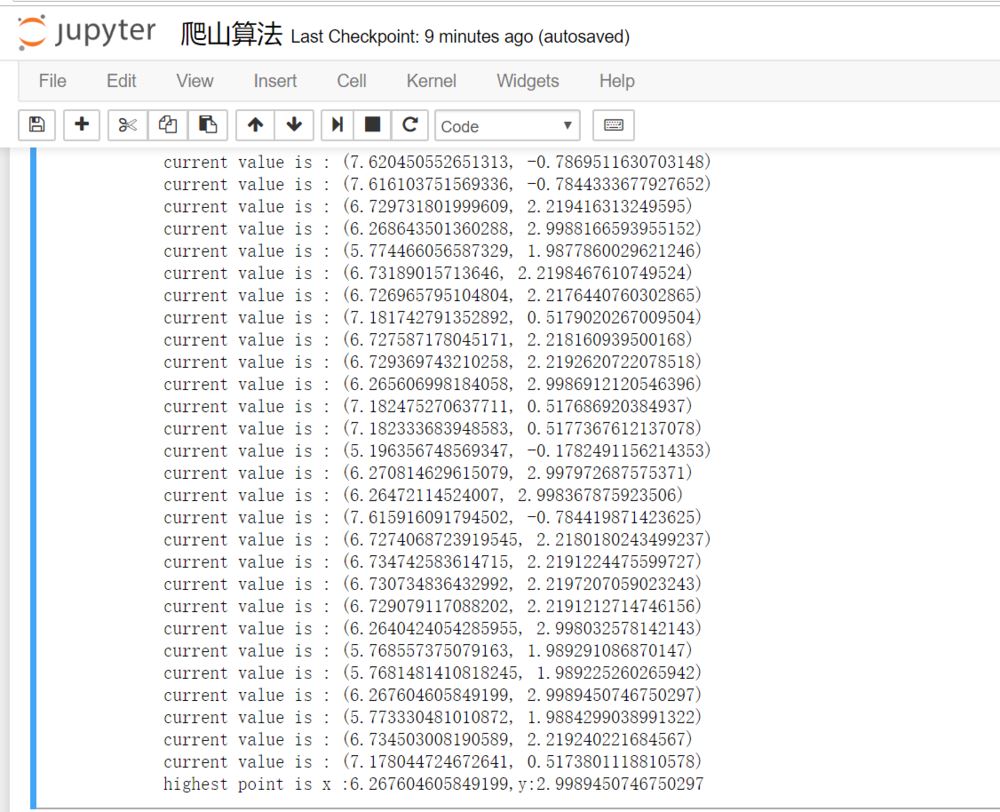The height and width of the screenshot is (812, 1000).
Task: Click output line with 6.729369743210258
Action: (x=432, y=362)
